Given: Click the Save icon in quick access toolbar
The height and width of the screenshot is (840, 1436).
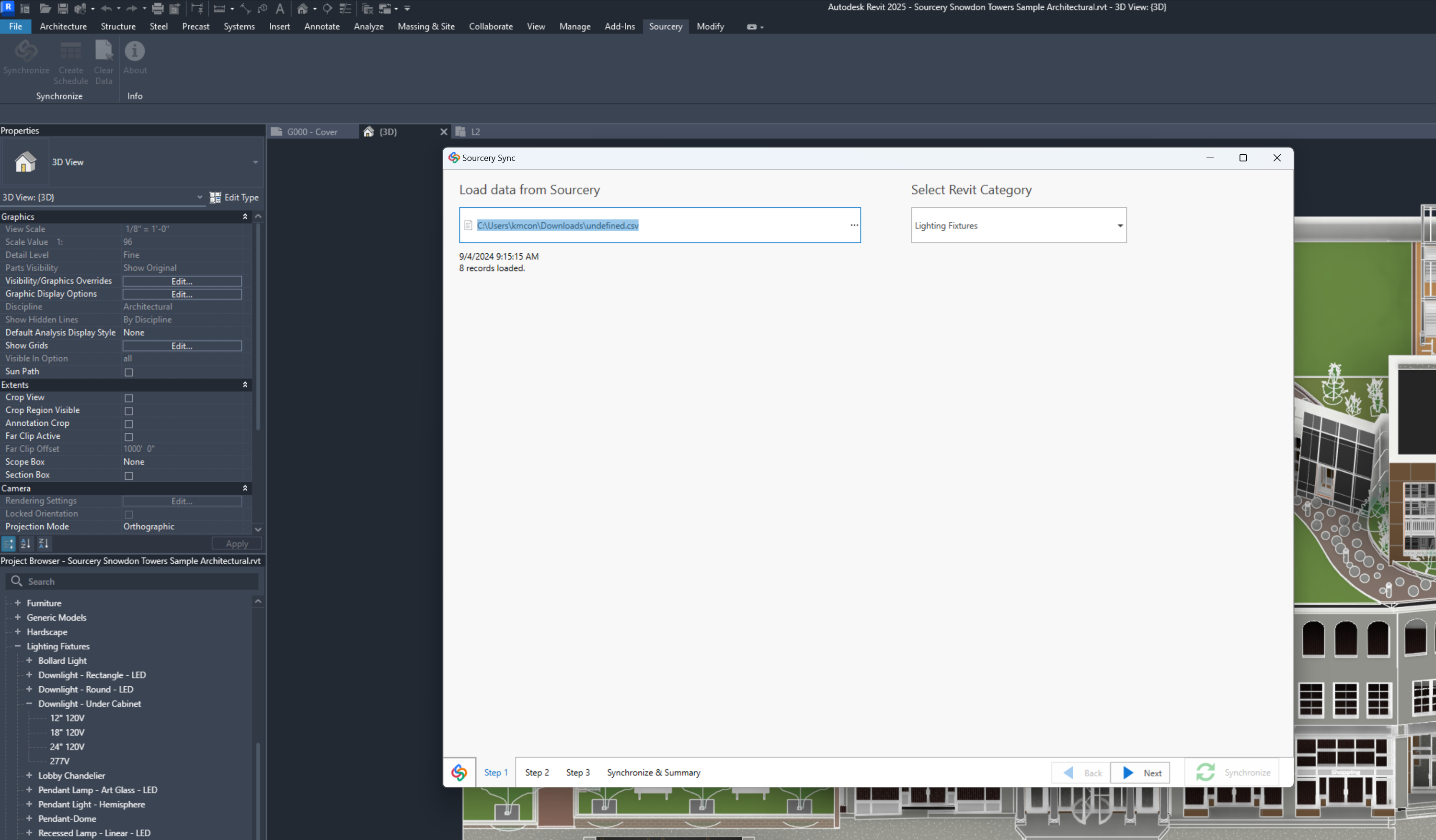Looking at the screenshot, I should (x=63, y=9).
